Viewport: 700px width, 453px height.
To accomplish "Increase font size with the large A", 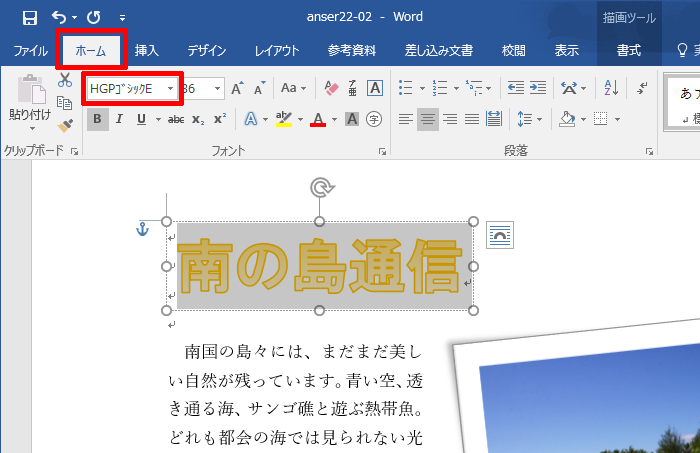I will click(x=238, y=88).
